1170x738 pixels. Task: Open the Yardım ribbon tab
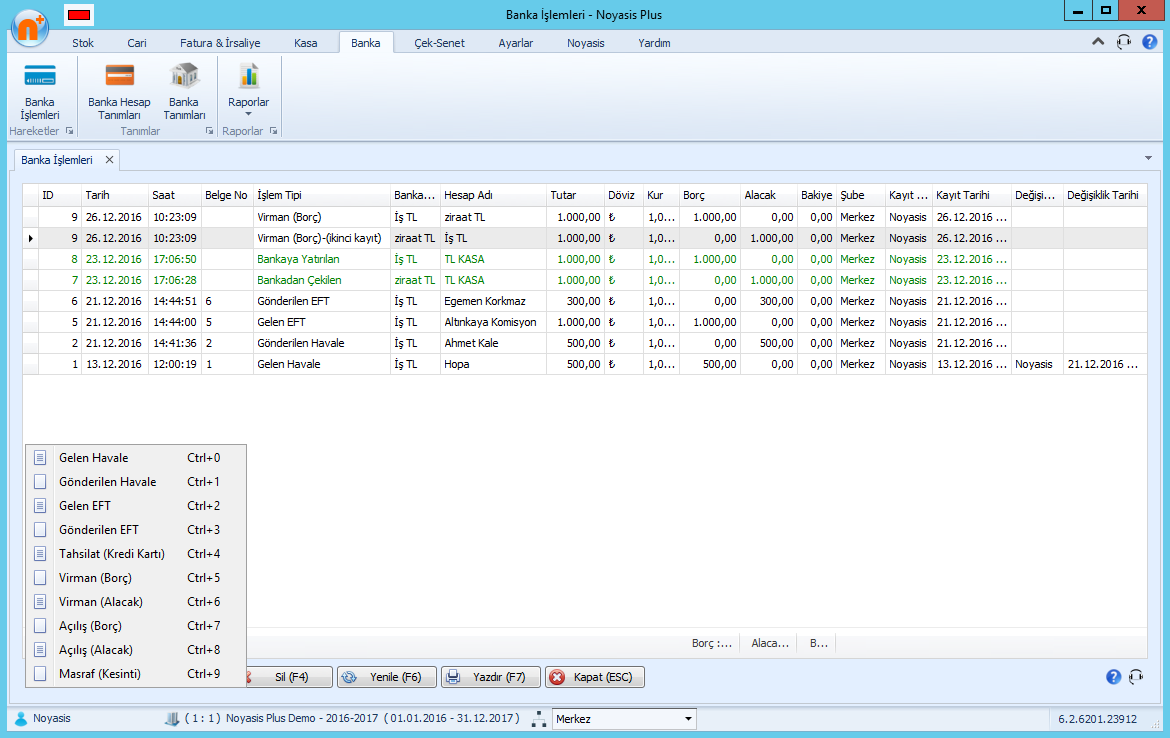(x=654, y=43)
